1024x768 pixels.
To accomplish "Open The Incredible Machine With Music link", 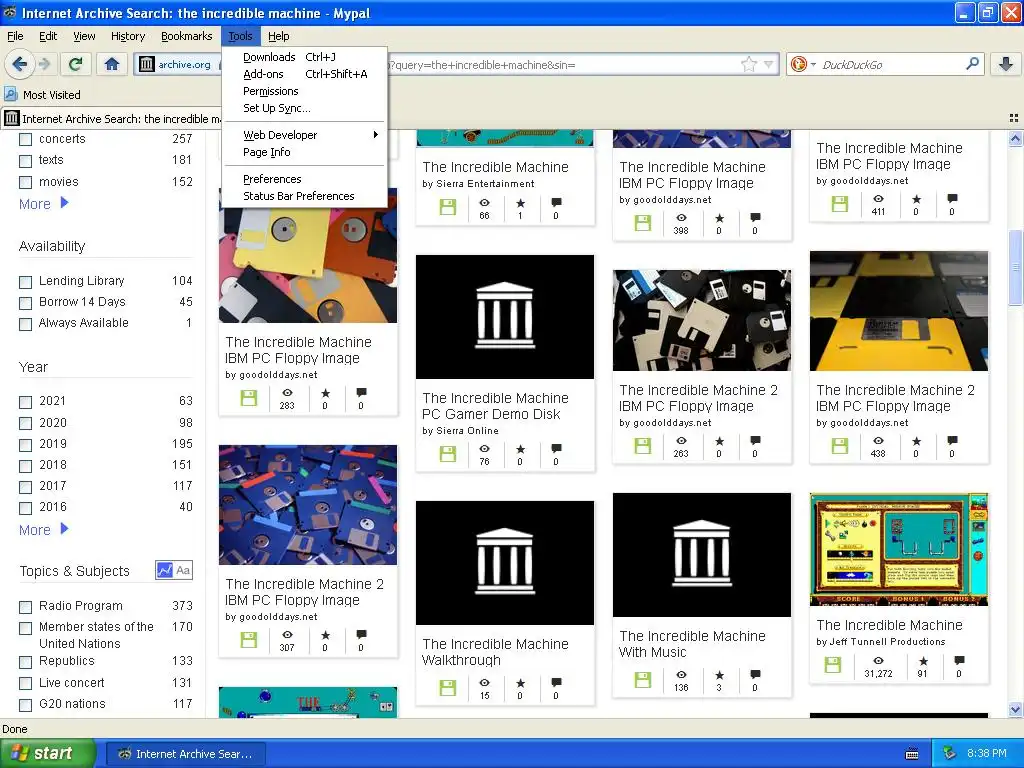I will pyautogui.click(x=692, y=644).
